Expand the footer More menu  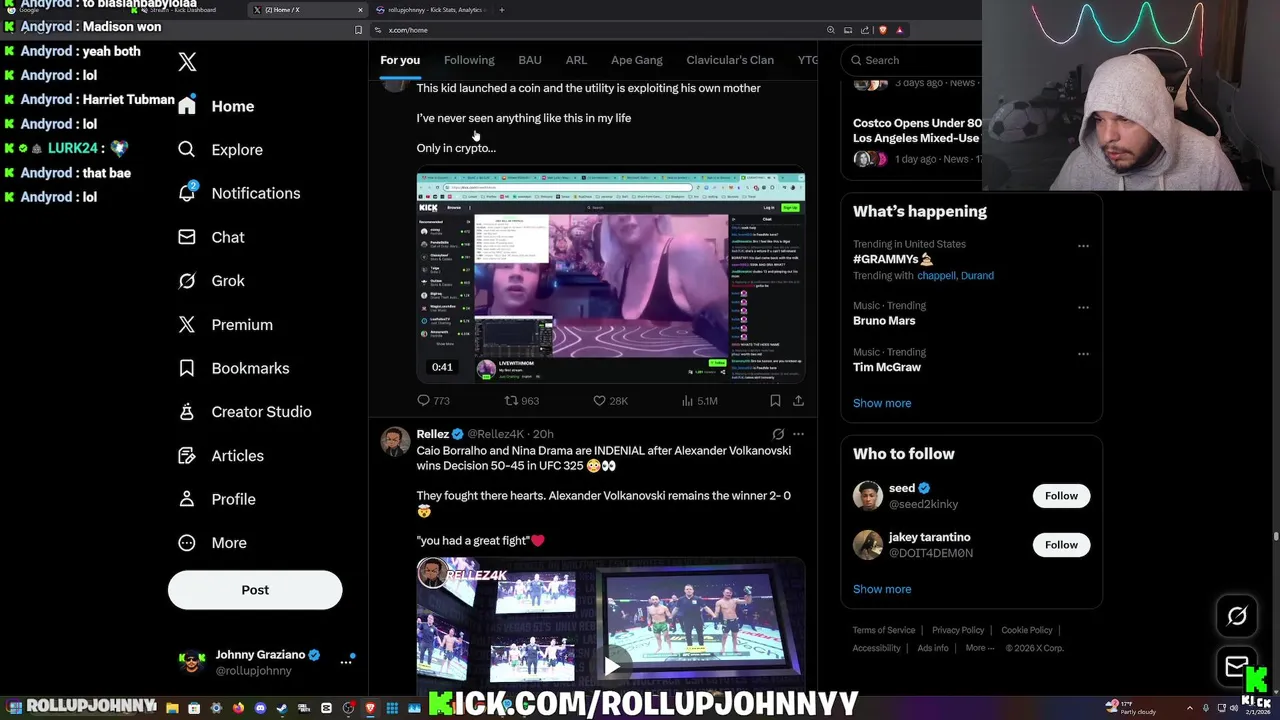click(979, 648)
